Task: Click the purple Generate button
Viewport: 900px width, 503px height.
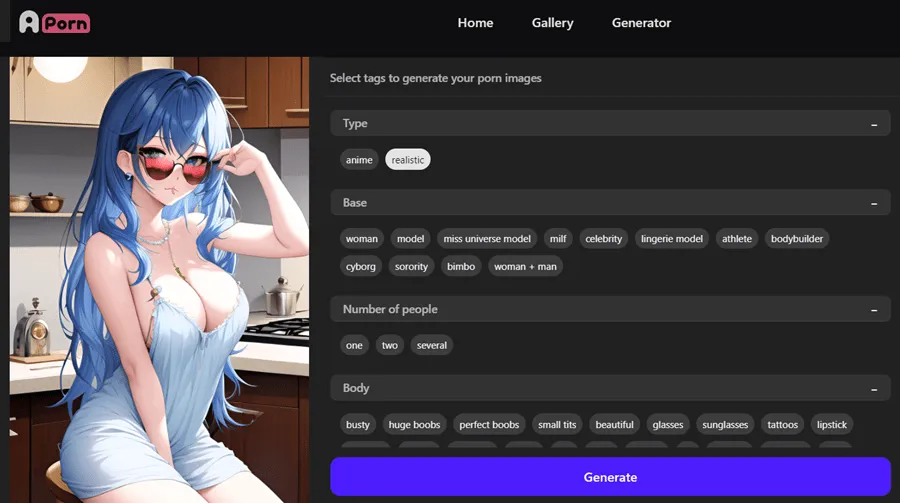Action: pyautogui.click(x=610, y=477)
